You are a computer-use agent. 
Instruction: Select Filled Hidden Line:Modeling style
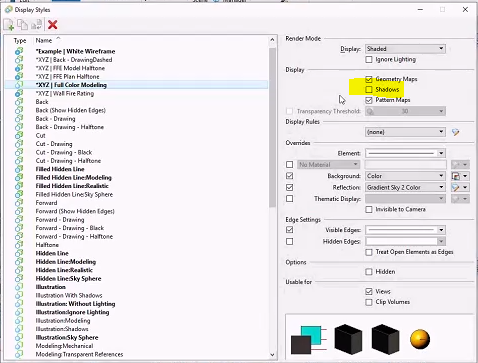[73, 178]
